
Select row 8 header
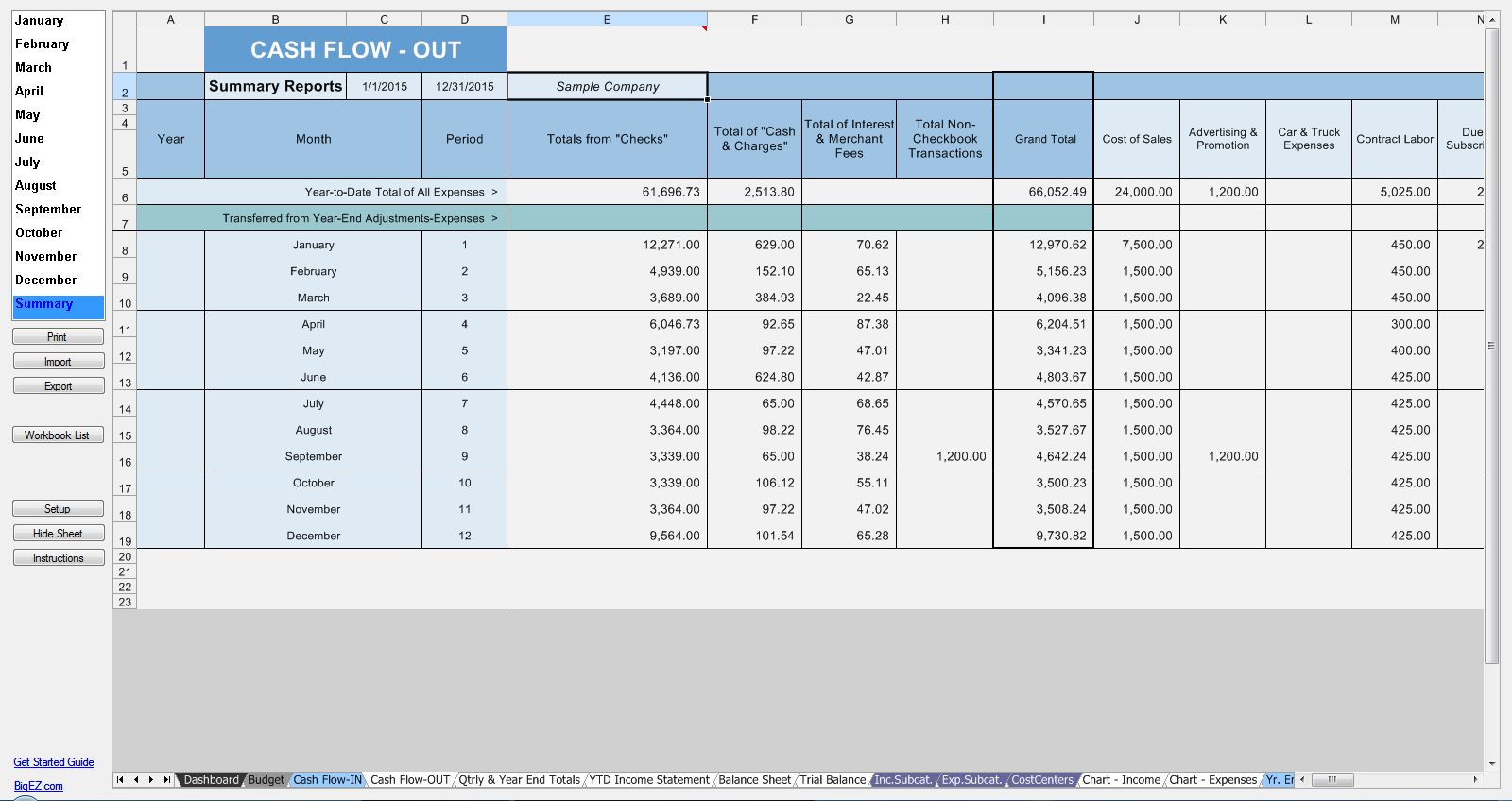(x=125, y=245)
